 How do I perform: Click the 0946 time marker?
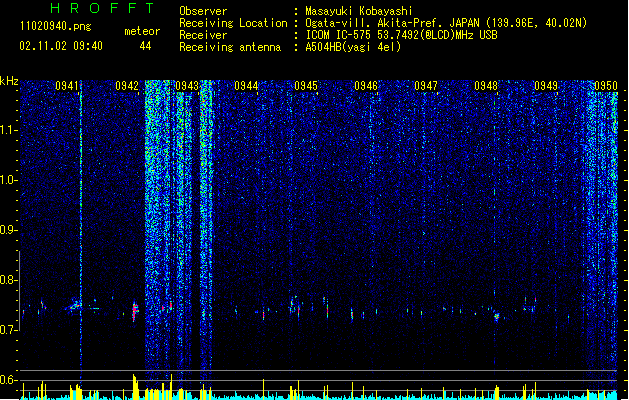pyautogui.click(x=366, y=85)
